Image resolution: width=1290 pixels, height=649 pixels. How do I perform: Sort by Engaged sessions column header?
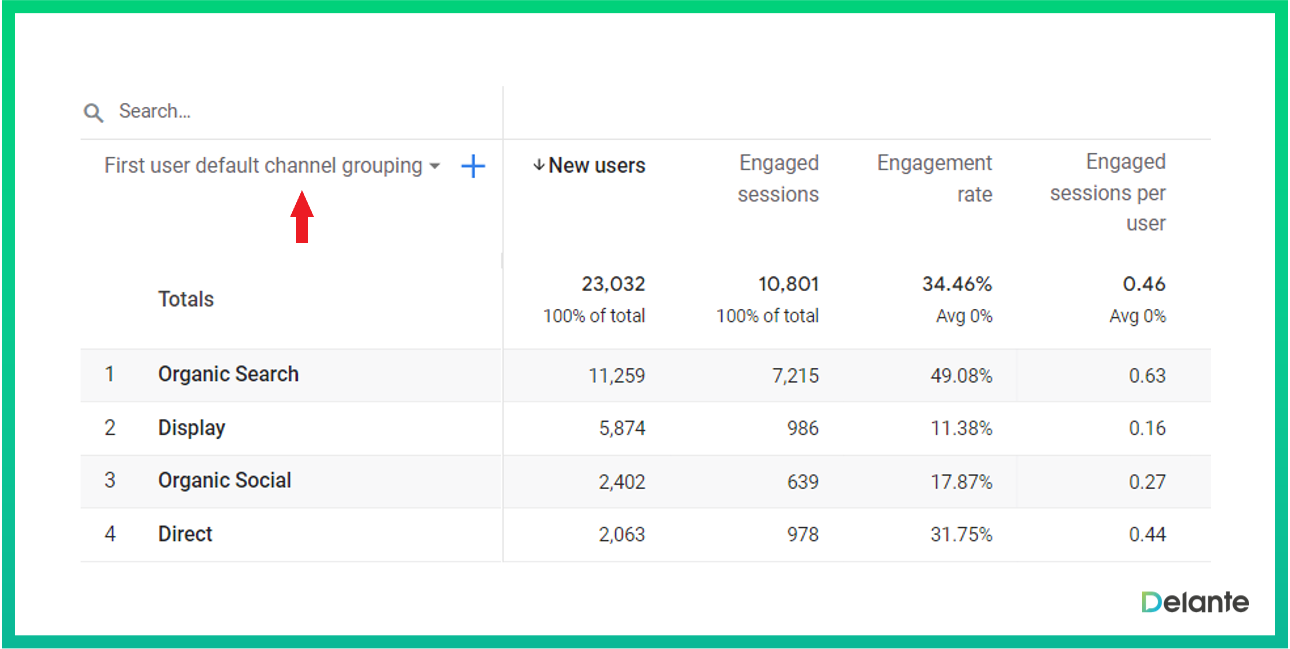tap(778, 179)
